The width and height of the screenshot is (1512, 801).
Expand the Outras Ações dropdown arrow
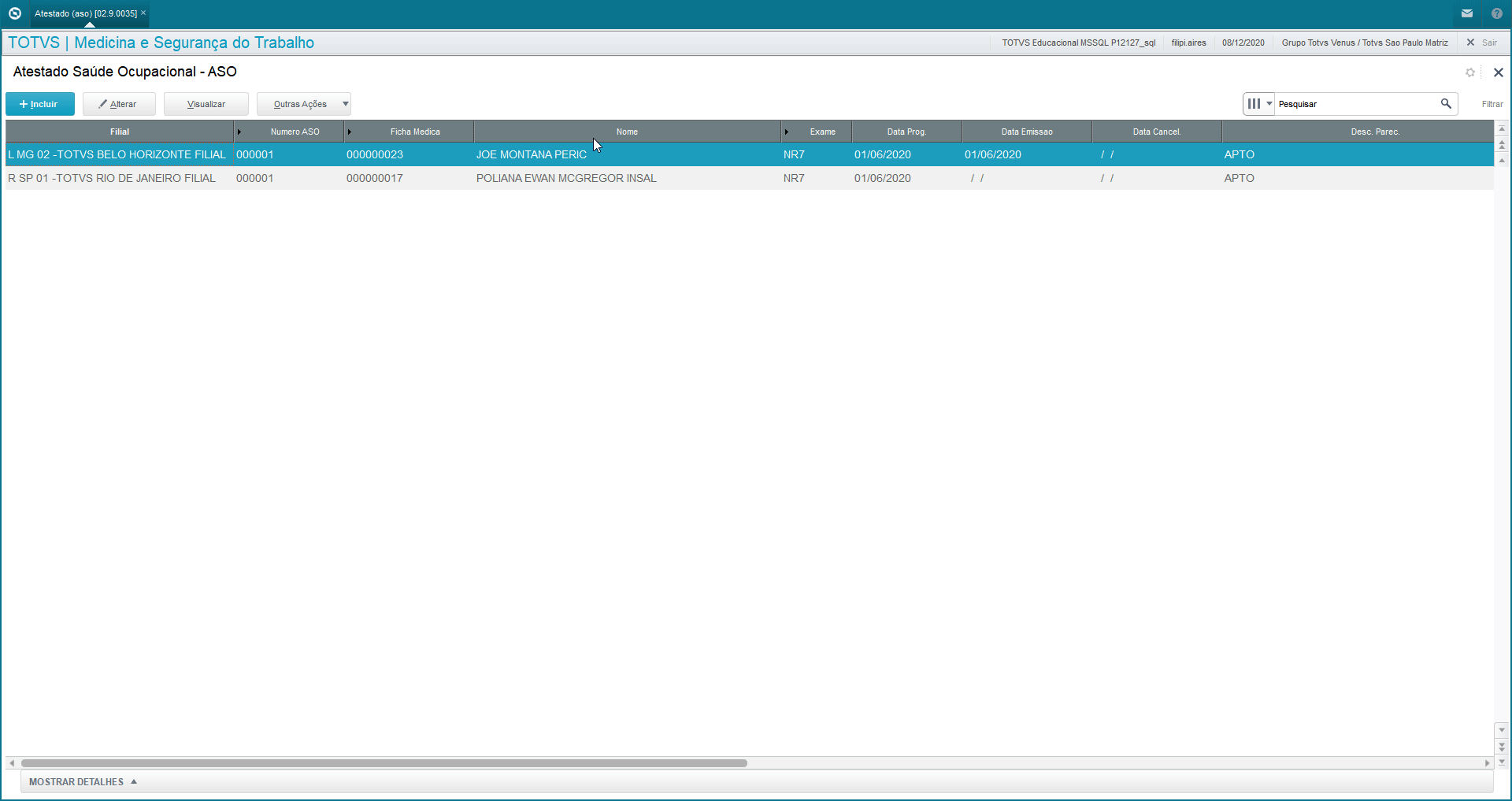pos(346,104)
